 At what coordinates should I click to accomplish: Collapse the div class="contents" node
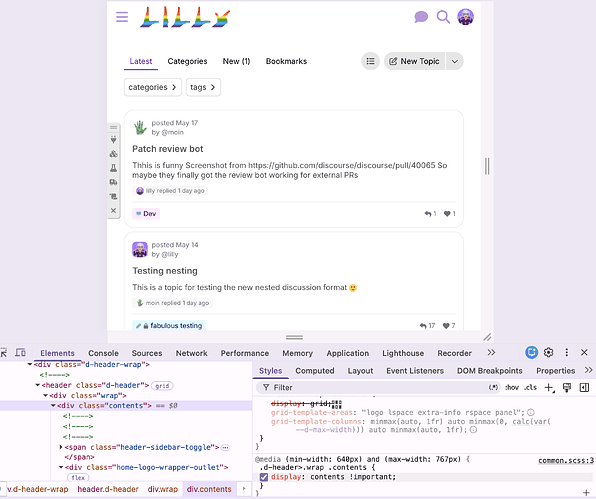[x=53, y=406]
